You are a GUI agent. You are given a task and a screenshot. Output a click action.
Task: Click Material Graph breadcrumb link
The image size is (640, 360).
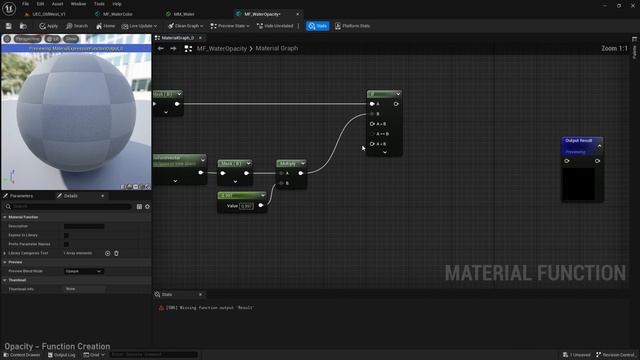pyautogui.click(x=277, y=49)
